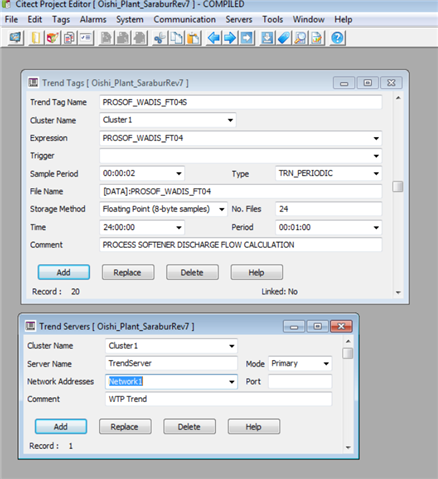The image size is (438, 479).
Task: Expand the Sample Period dropdown
Action: pos(179,173)
